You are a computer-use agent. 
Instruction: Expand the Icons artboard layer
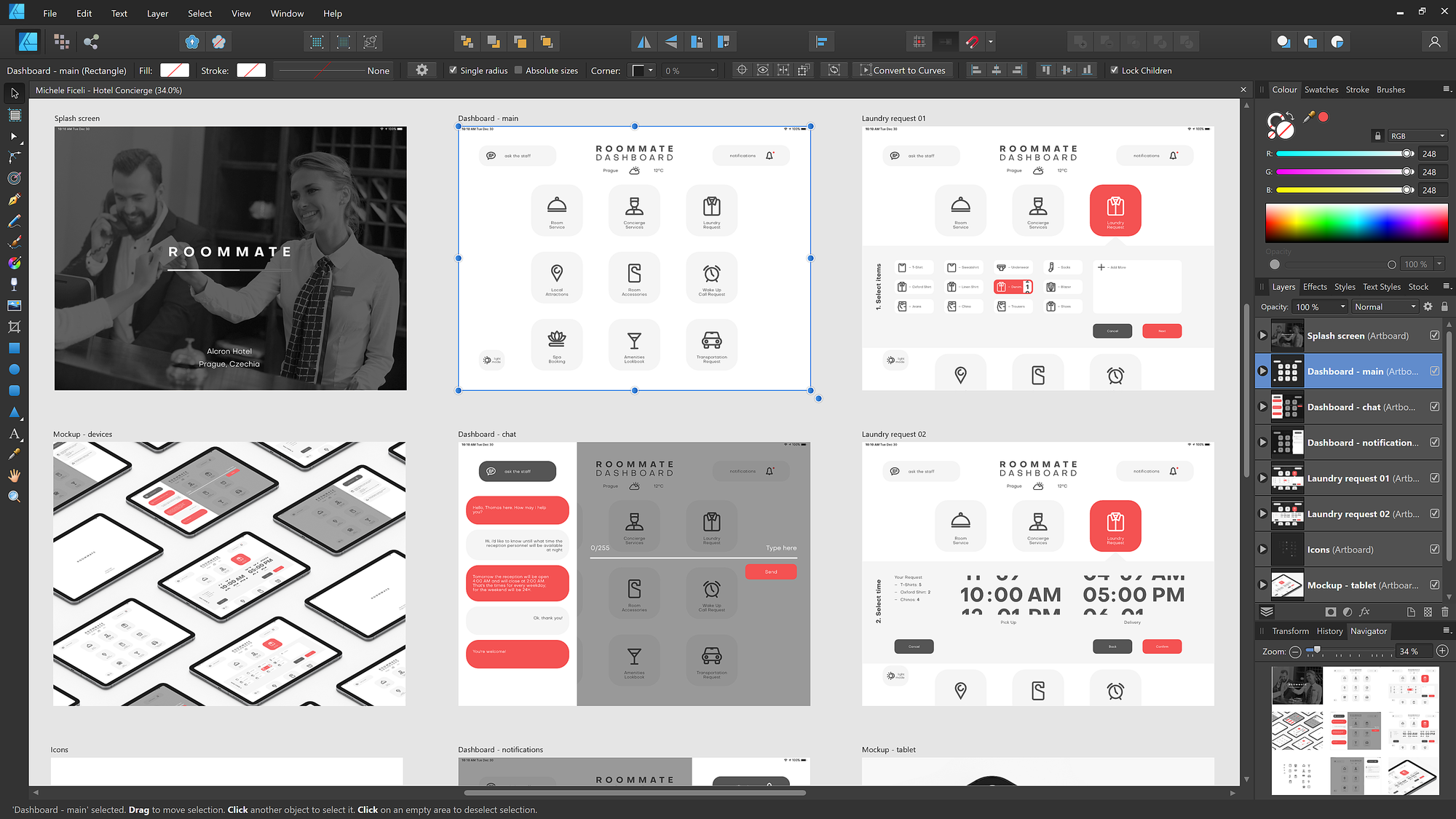tap(1263, 550)
